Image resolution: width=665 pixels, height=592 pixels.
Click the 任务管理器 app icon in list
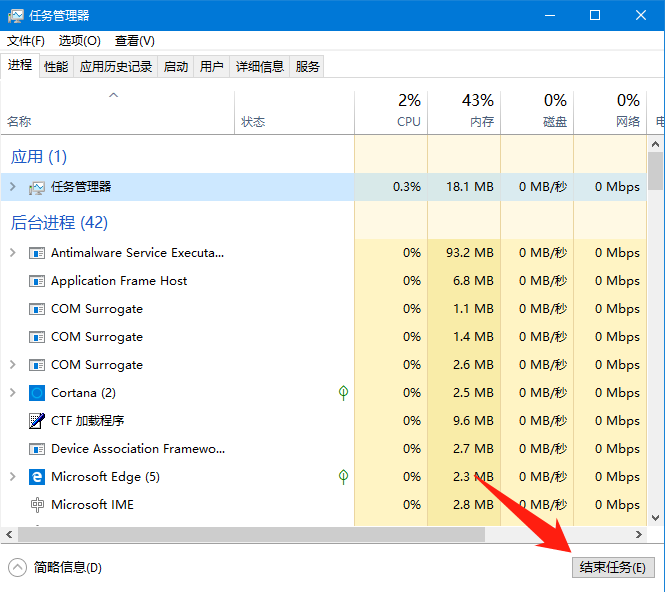pos(37,187)
